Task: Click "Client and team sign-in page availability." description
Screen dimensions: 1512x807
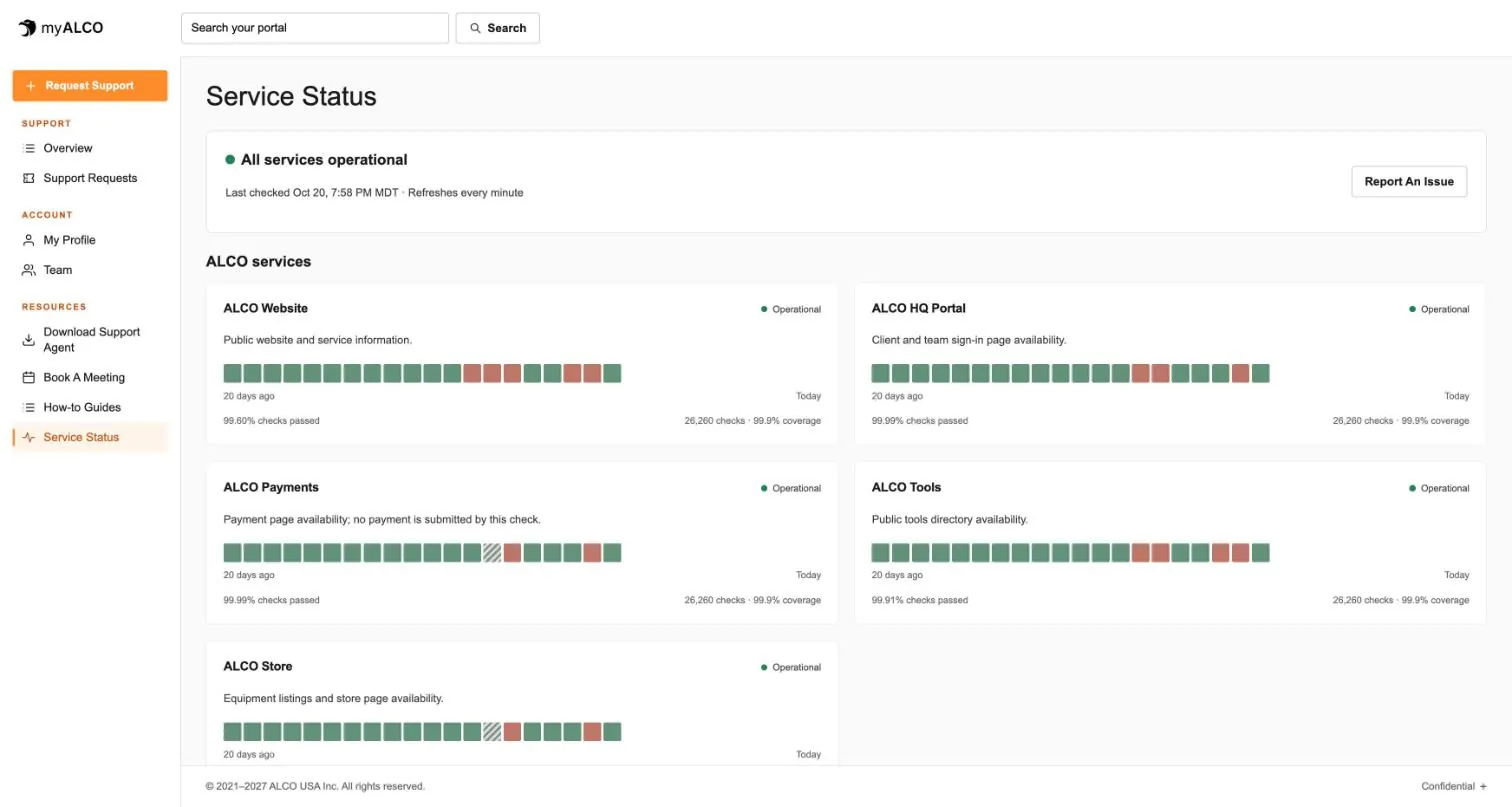Action: [x=969, y=340]
